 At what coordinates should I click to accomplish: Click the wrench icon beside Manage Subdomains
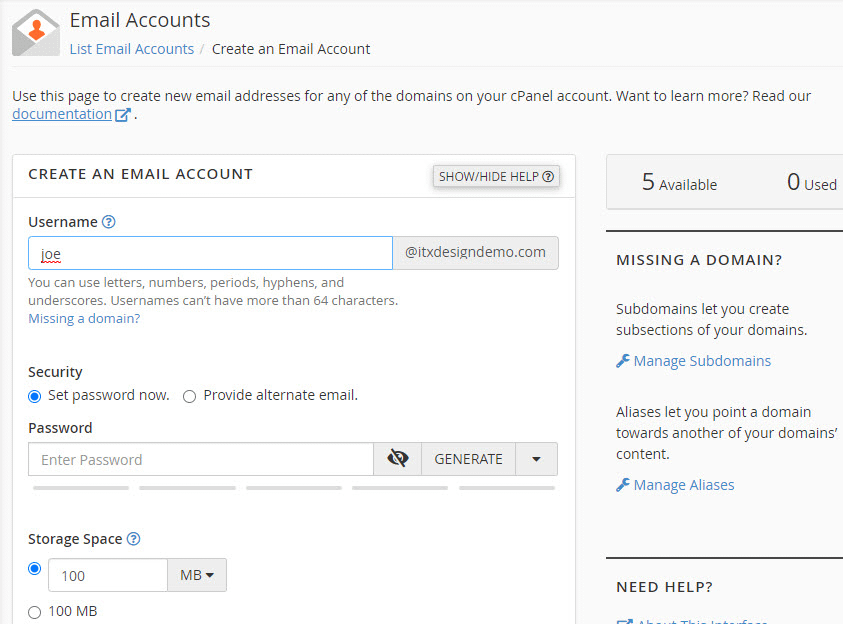click(622, 361)
